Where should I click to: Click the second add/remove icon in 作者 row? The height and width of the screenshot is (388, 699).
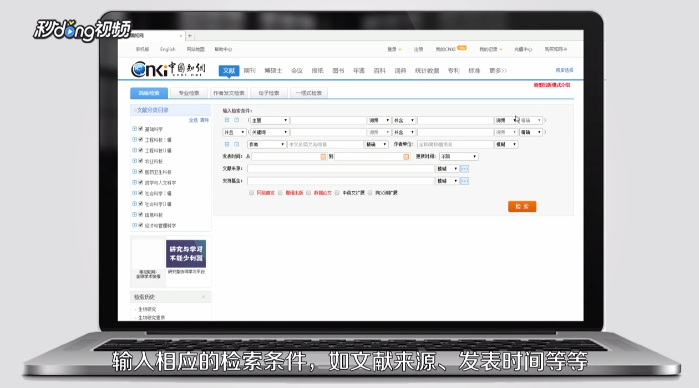[237, 144]
